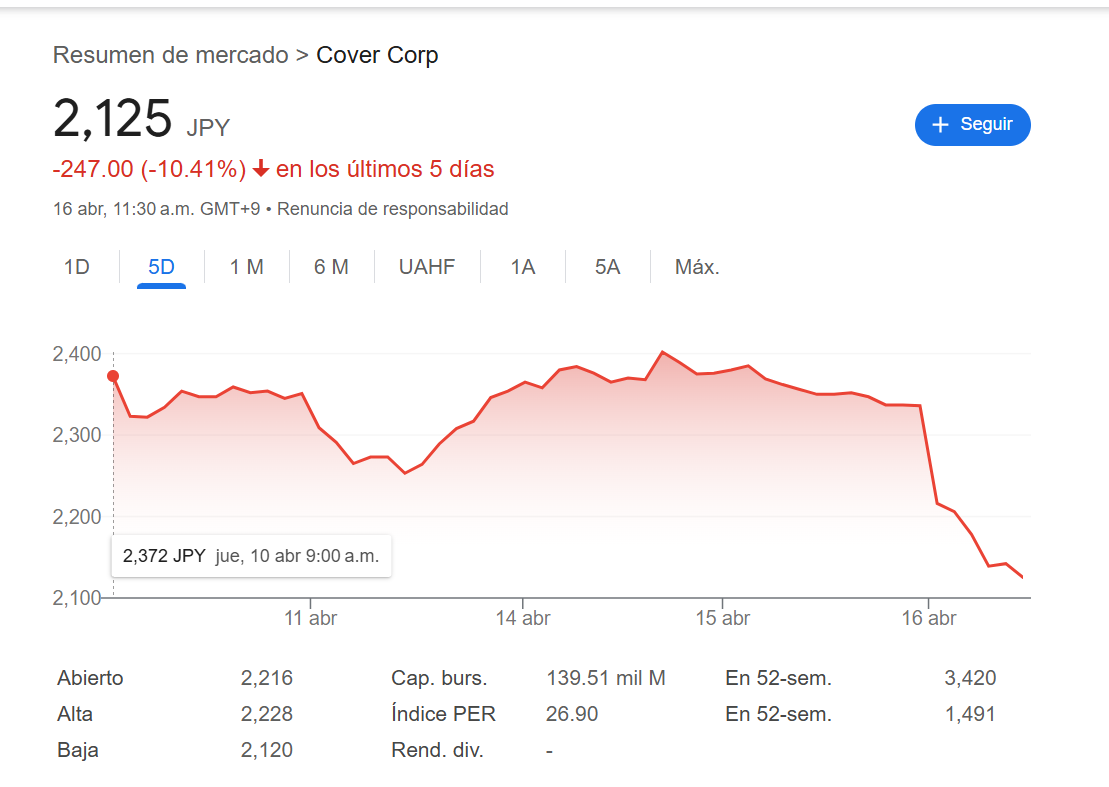
Task: Click the Alta value 2,228
Action: point(267,714)
